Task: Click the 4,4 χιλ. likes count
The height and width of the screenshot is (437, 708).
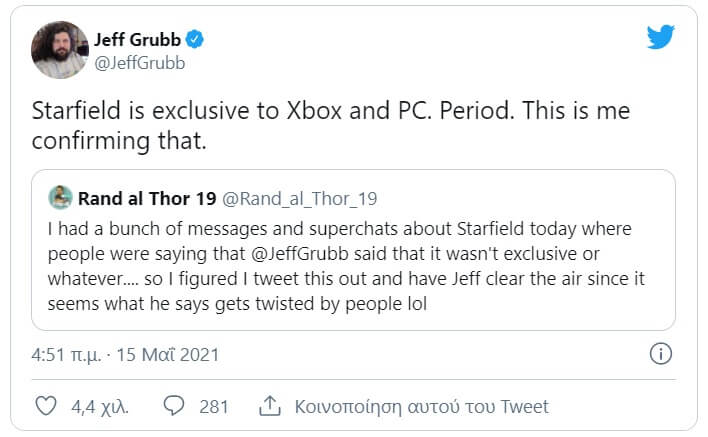Action: click(100, 407)
